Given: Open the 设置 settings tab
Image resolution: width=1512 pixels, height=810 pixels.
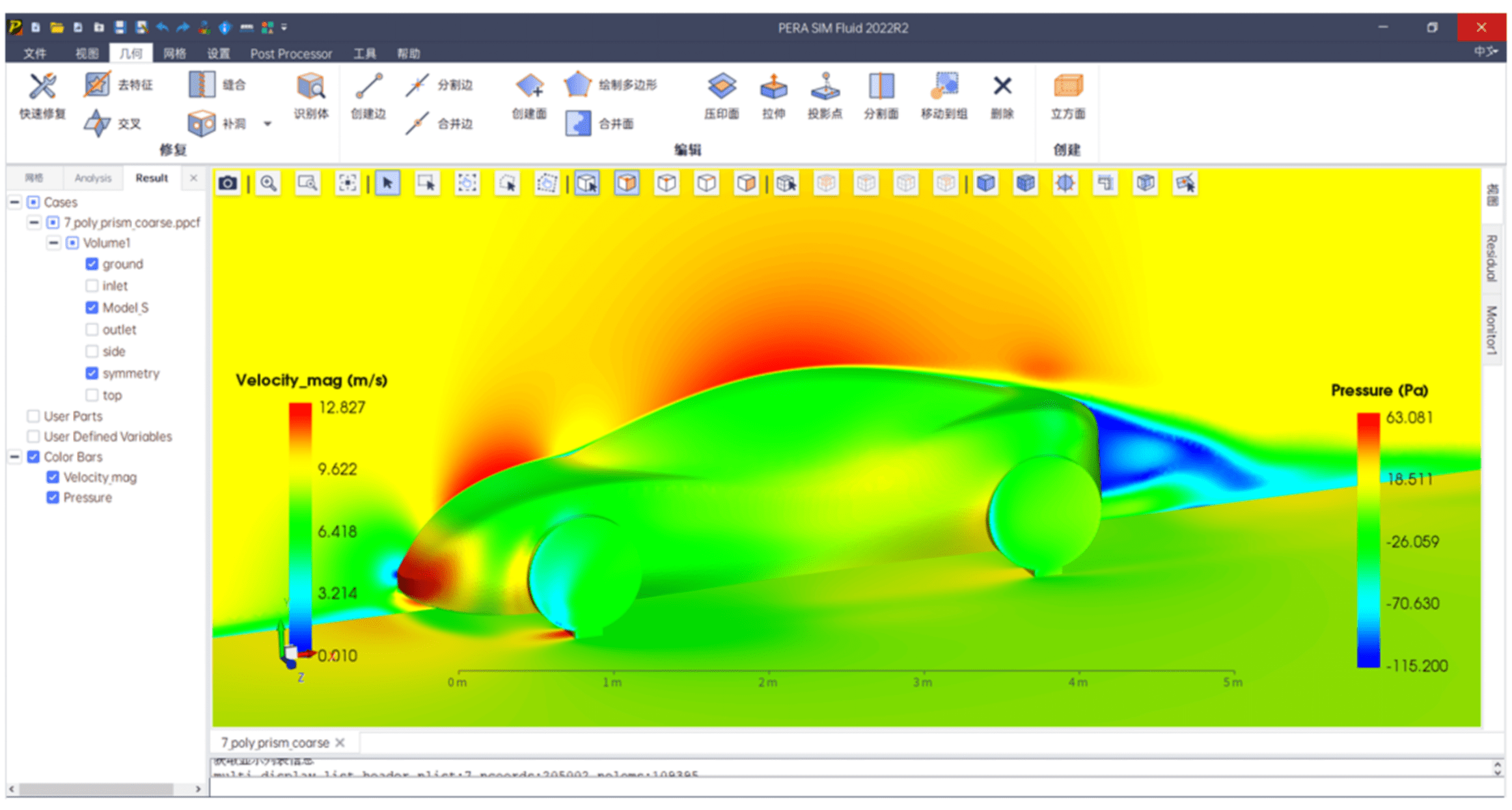Looking at the screenshot, I should (x=219, y=53).
